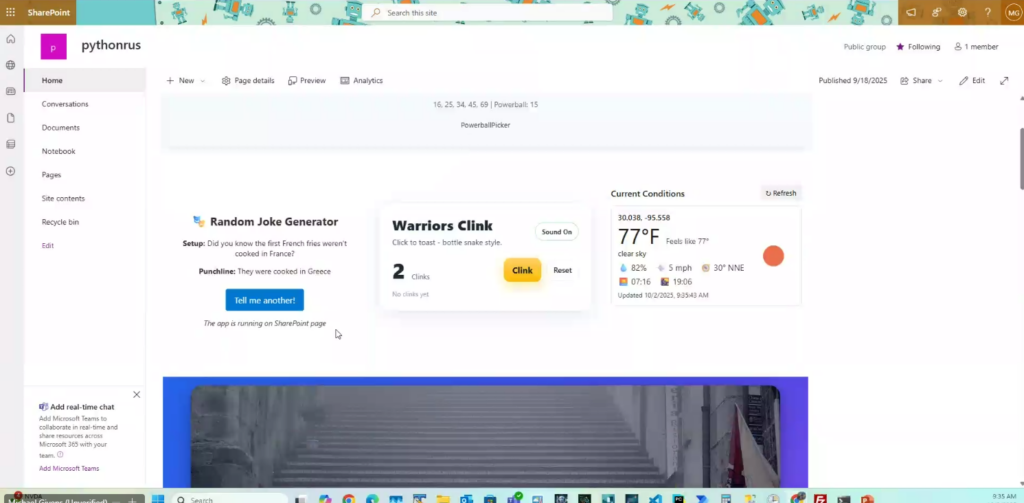Open the news icon in the left rail

click(x=10, y=91)
